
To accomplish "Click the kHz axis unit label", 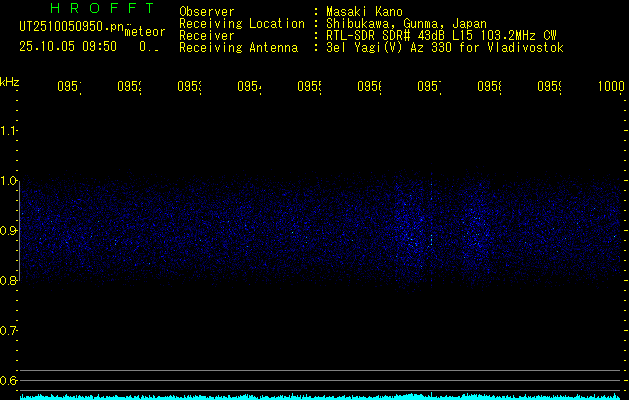I will pyautogui.click(x=9, y=82).
